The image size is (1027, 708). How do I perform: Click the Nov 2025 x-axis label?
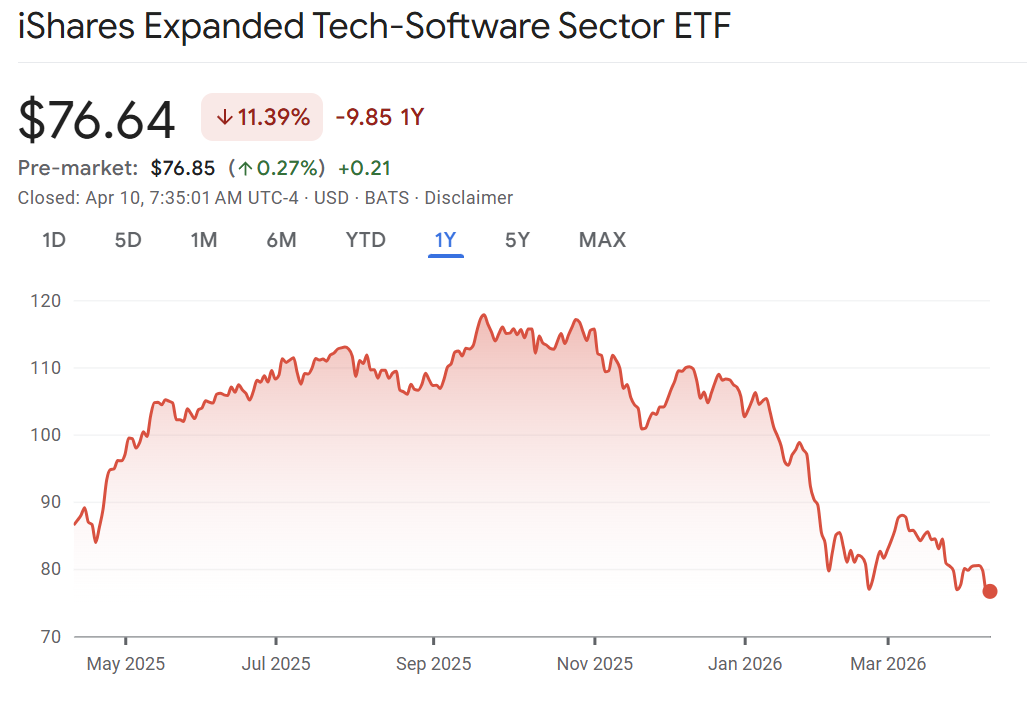[x=595, y=664]
